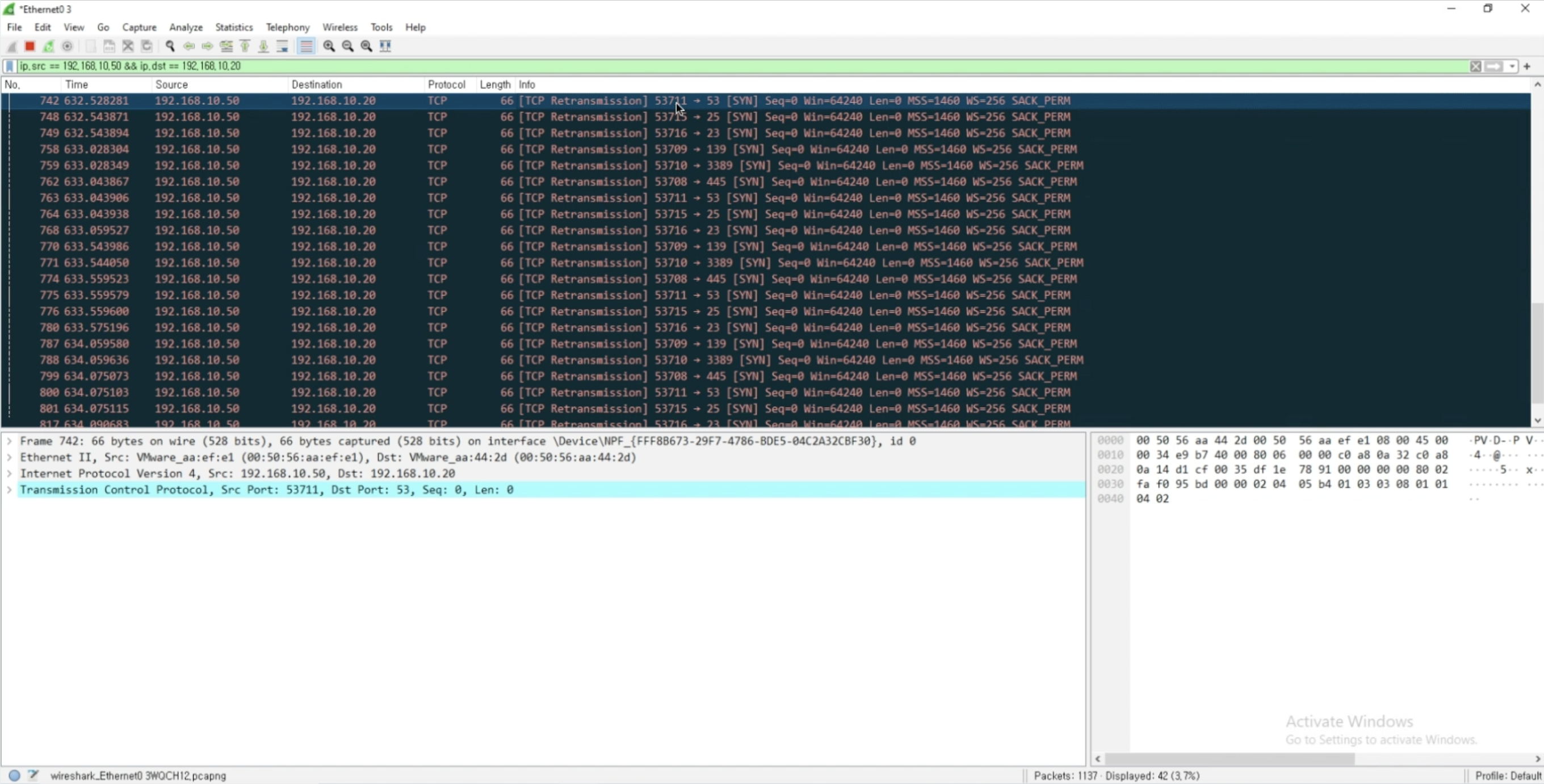Go to the first packet
The height and width of the screenshot is (784, 1544).
pos(245,46)
